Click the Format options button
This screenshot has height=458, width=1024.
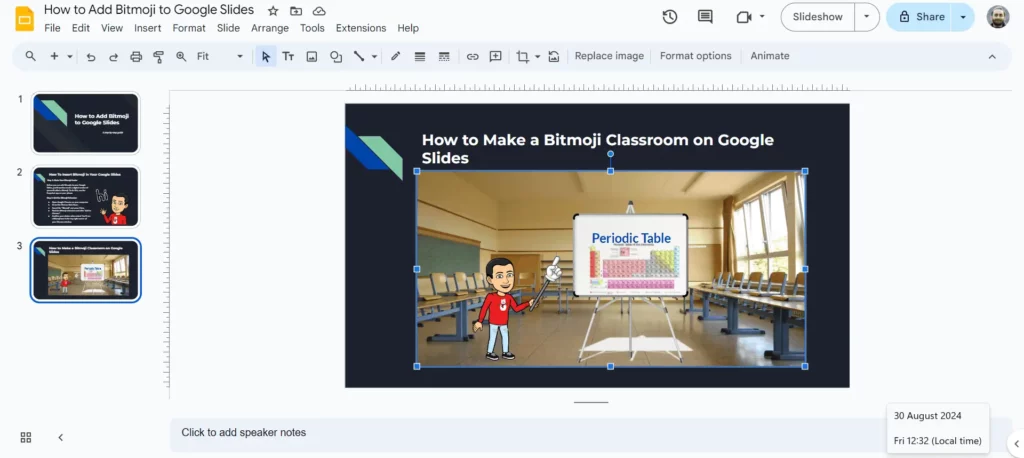tap(695, 56)
